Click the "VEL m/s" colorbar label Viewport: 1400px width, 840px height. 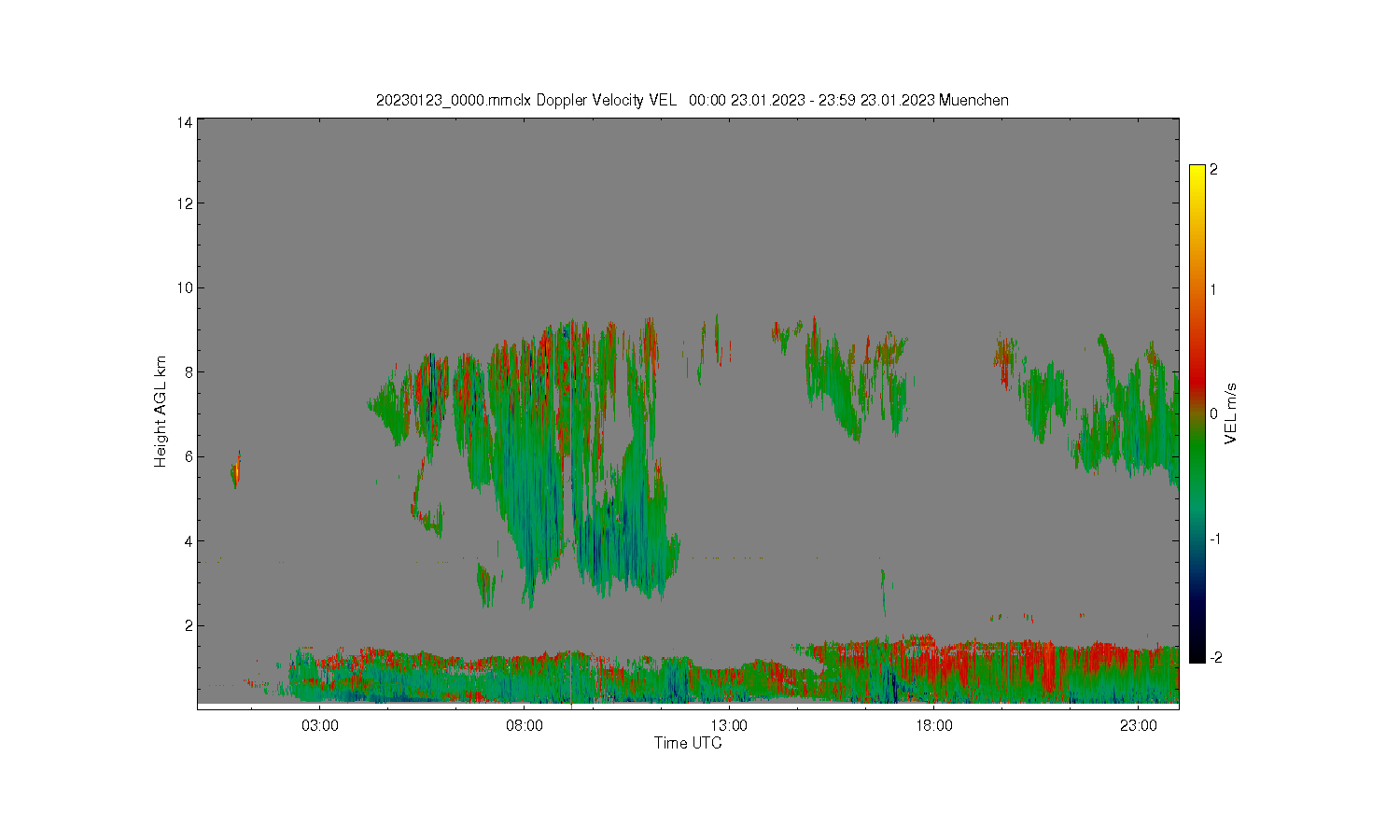click(x=1231, y=413)
